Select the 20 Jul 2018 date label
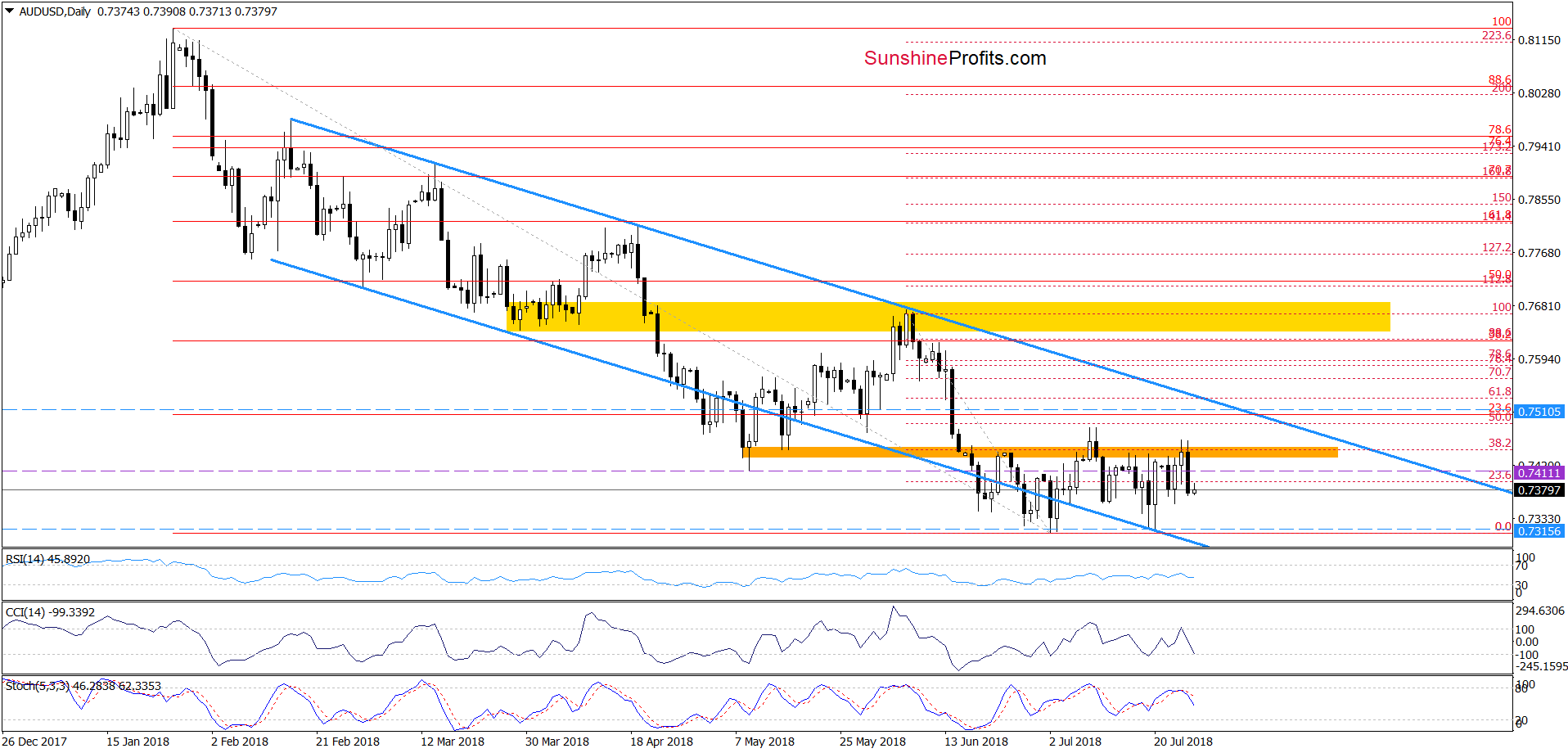Image resolution: width=1568 pixels, height=753 pixels. point(1183,742)
